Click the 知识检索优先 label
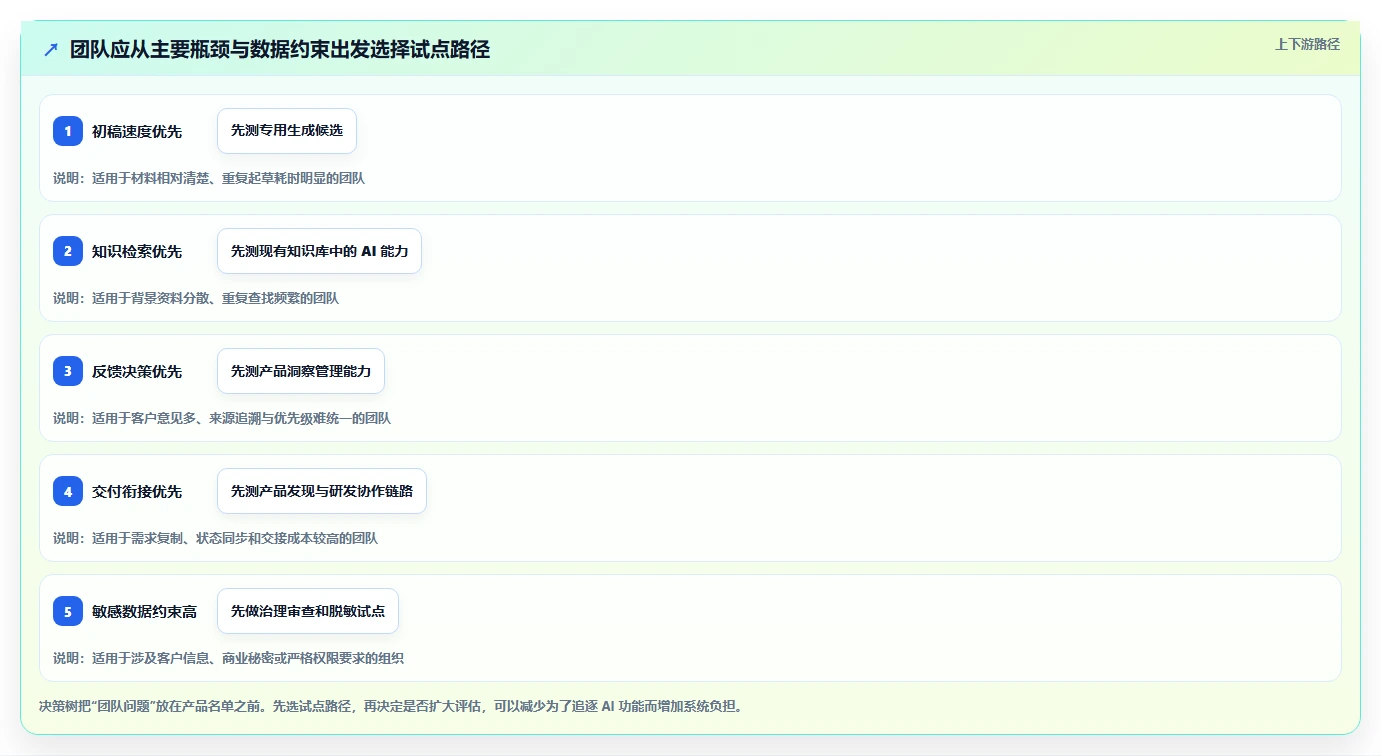This screenshot has height=756, width=1381. click(x=137, y=251)
